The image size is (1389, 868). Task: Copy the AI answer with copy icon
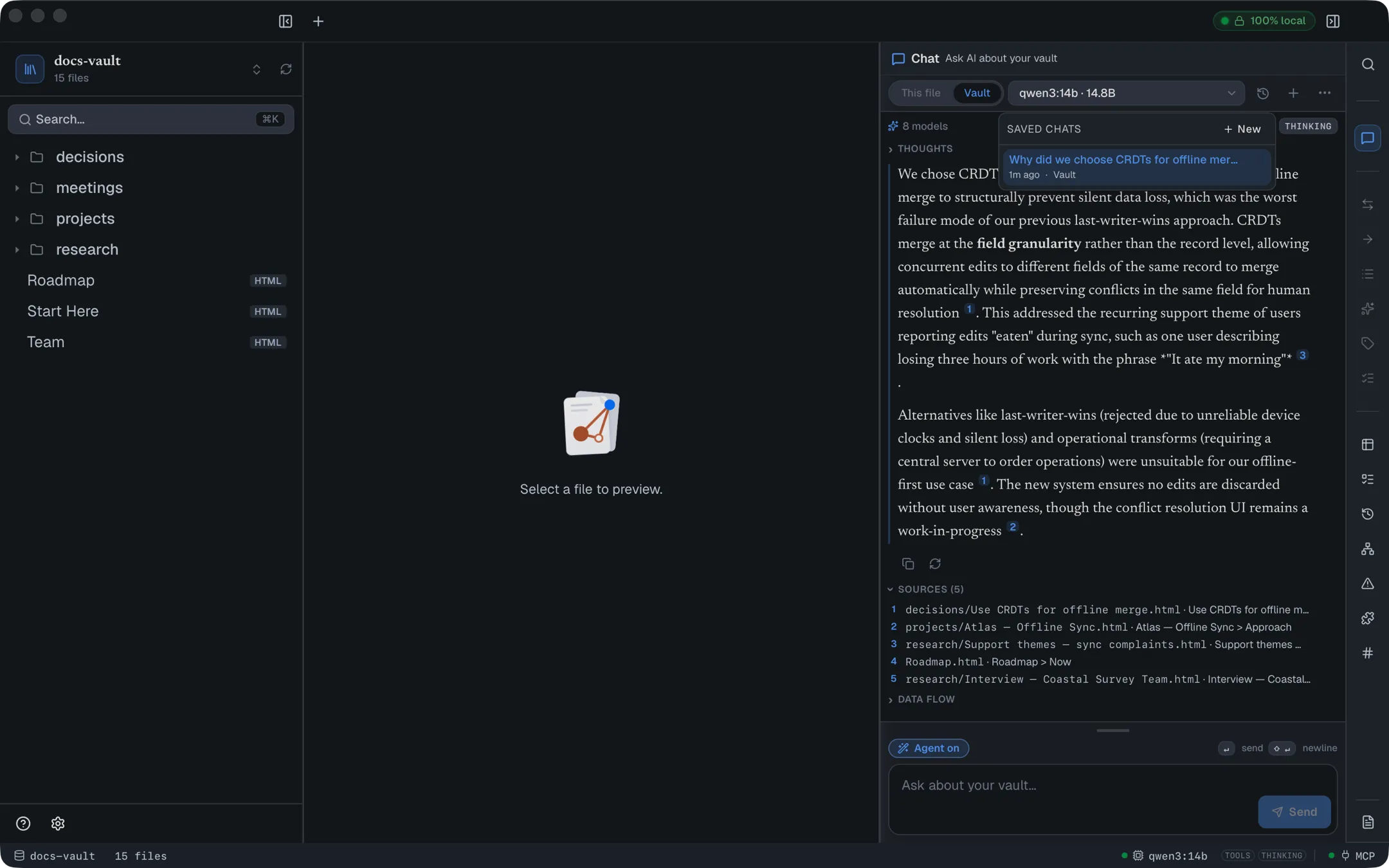tap(908, 564)
